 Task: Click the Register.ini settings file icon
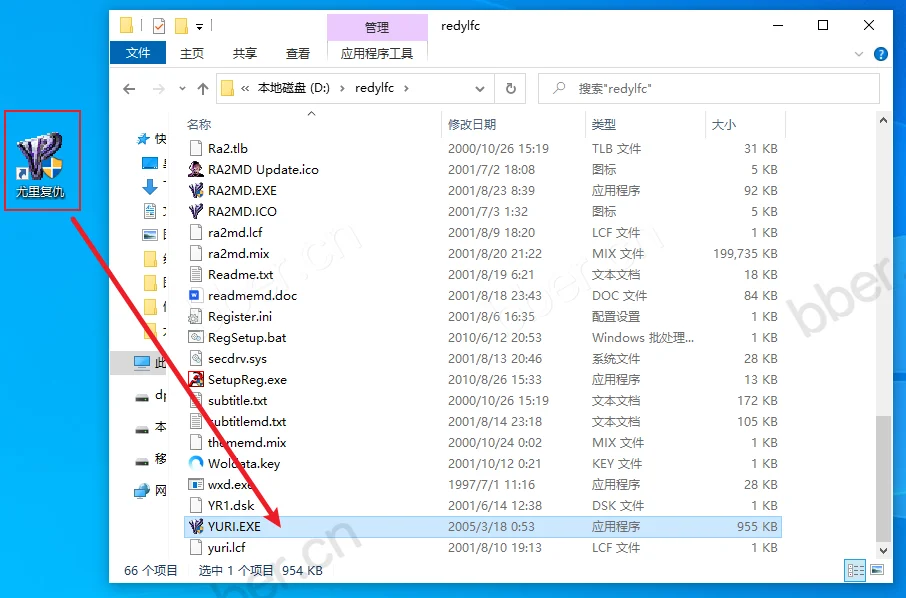point(196,317)
